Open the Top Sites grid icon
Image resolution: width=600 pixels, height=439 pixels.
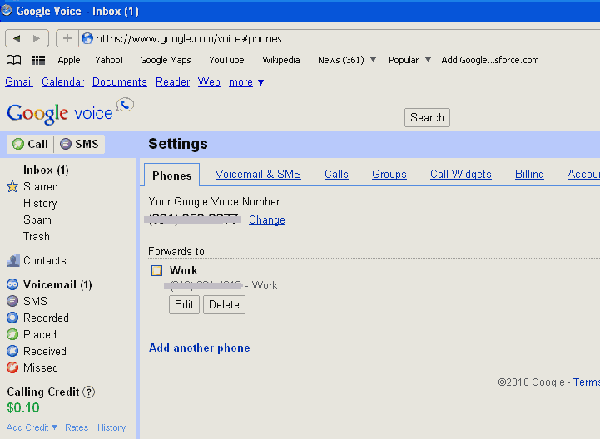[x=38, y=60]
